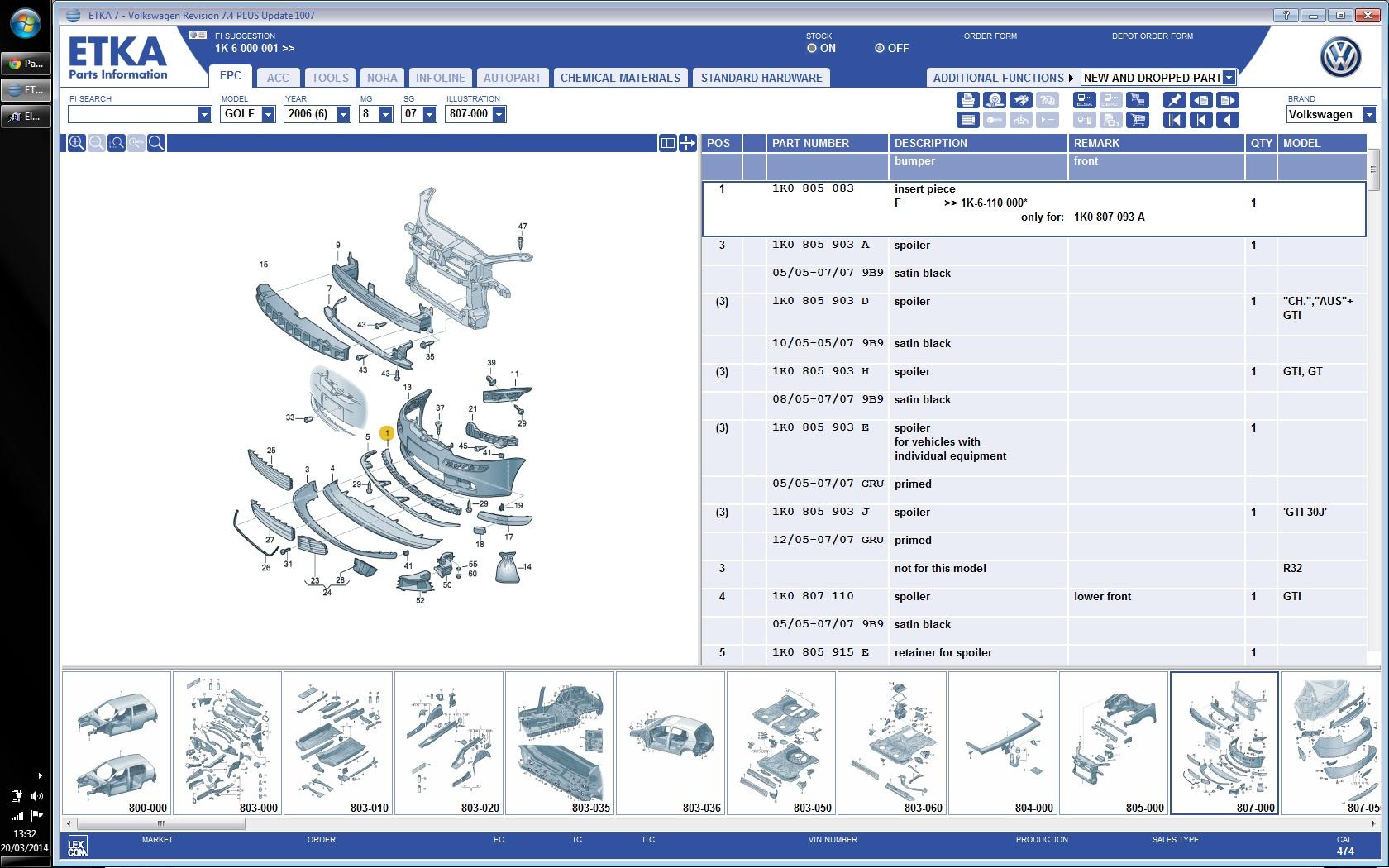Click the back arrow icon
Viewport: 1389px width, 868px height.
tap(1228, 120)
